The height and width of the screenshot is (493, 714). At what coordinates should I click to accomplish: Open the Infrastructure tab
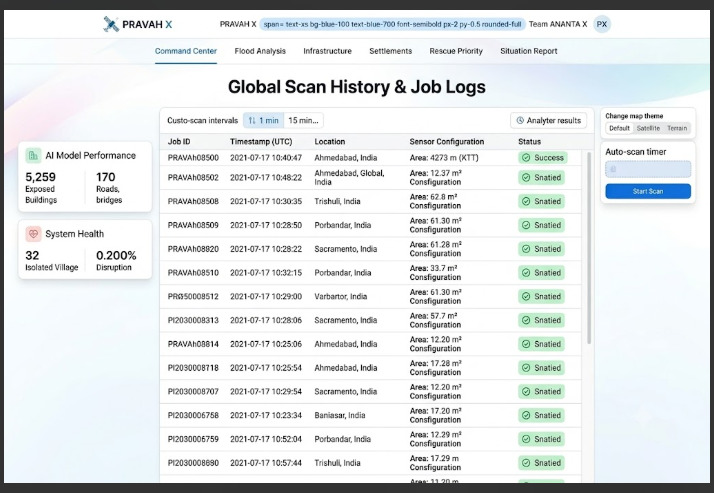(327, 51)
